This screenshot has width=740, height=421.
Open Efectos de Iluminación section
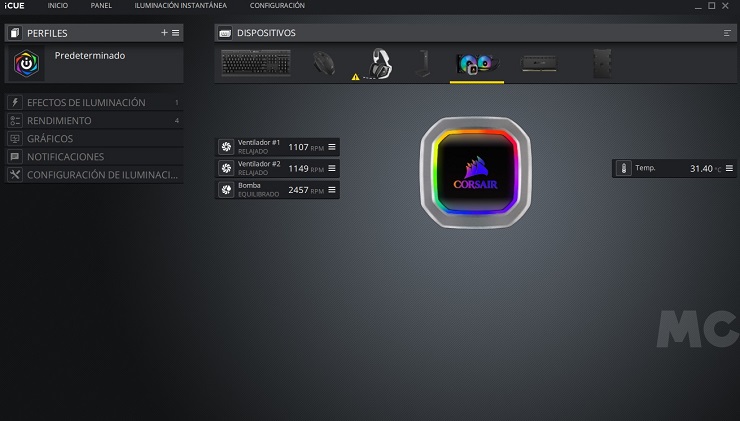pyautogui.click(x=86, y=103)
